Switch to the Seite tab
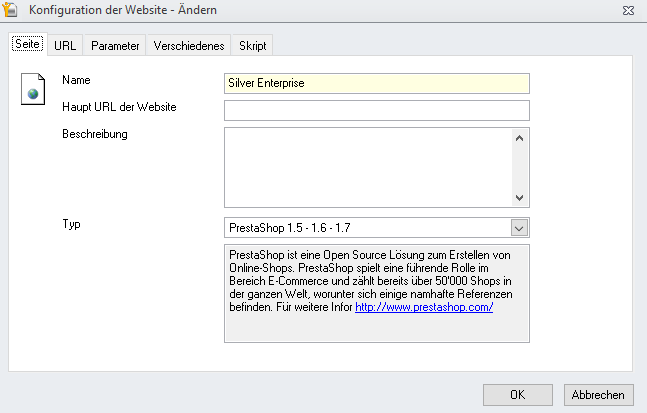Image resolution: width=647 pixels, height=413 pixels. point(28,44)
